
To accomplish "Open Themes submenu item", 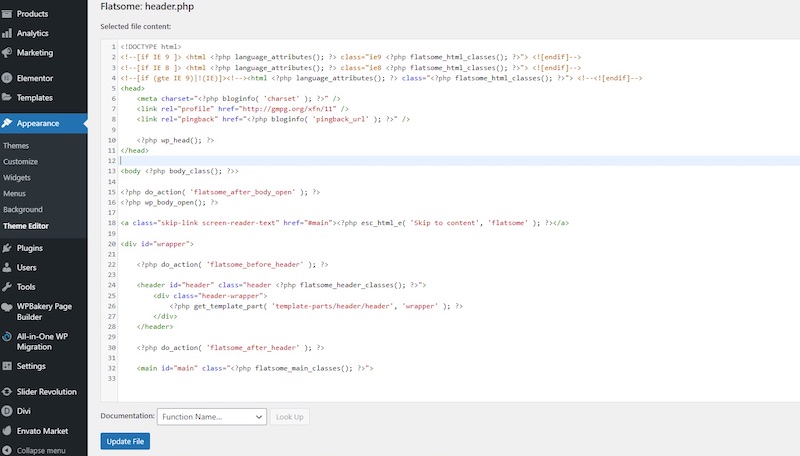I will 16,146.
